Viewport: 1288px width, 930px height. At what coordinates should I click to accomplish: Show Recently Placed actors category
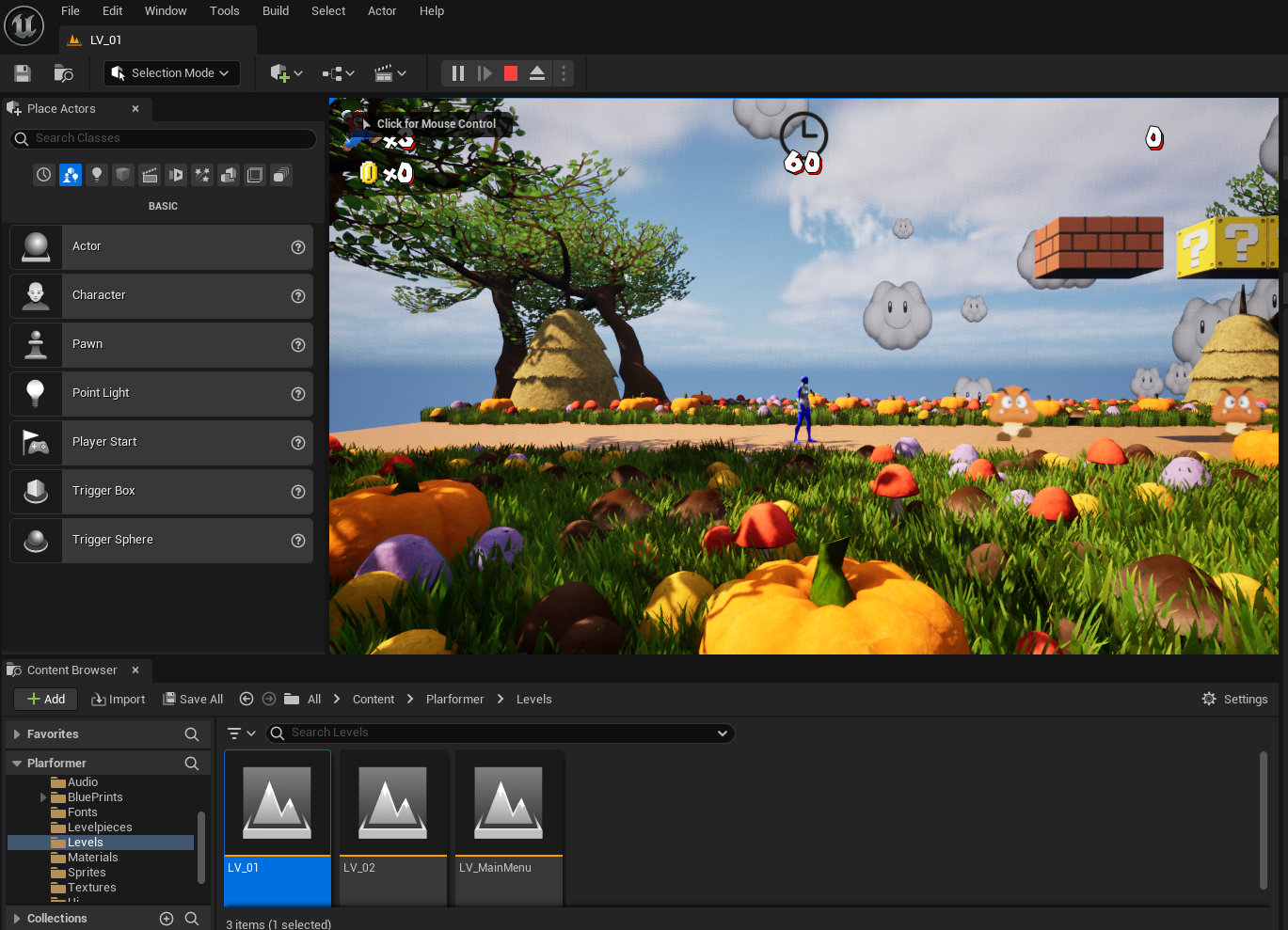click(44, 175)
